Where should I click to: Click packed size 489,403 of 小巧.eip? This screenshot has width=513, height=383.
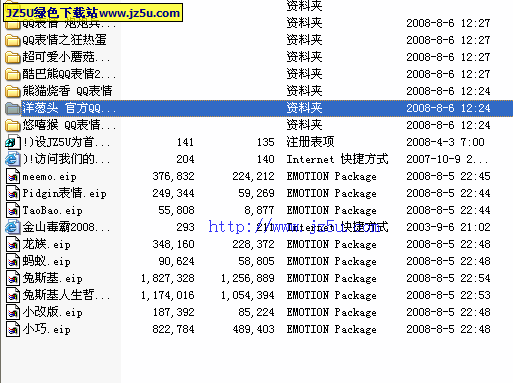click(253, 329)
